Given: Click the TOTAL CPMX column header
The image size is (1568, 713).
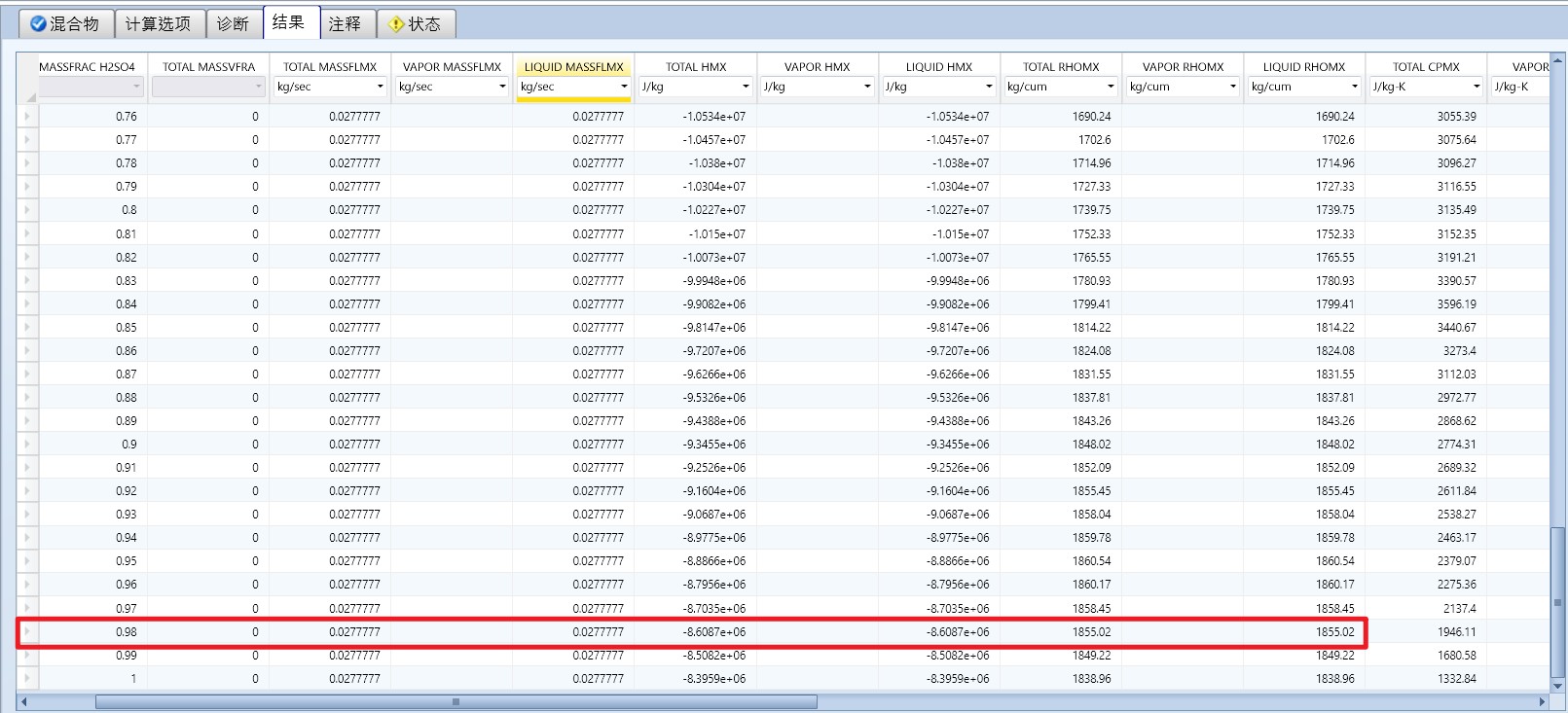Looking at the screenshot, I should (x=1426, y=66).
